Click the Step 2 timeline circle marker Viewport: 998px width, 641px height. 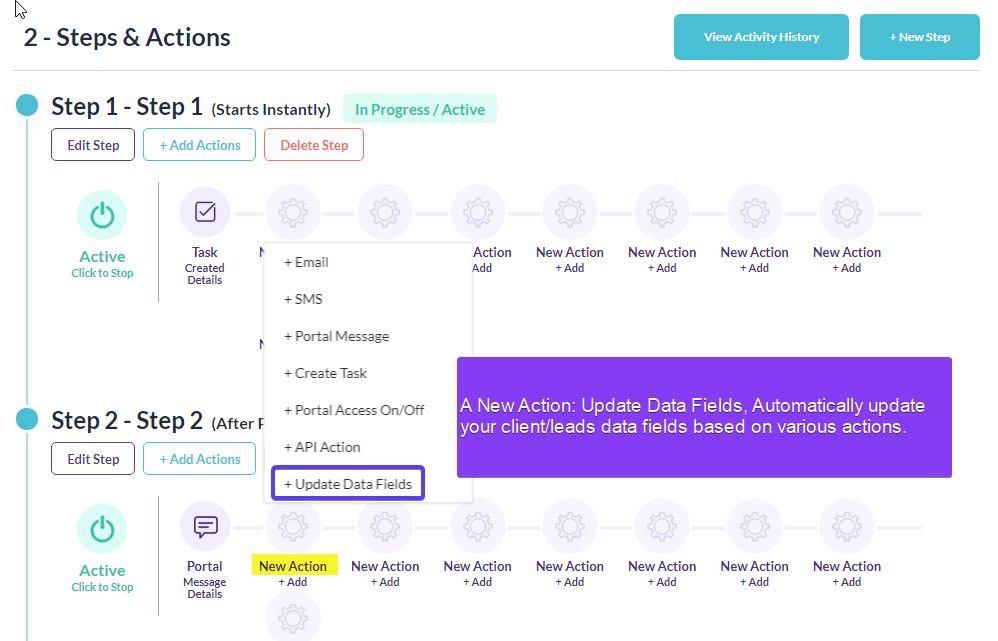click(x=28, y=419)
